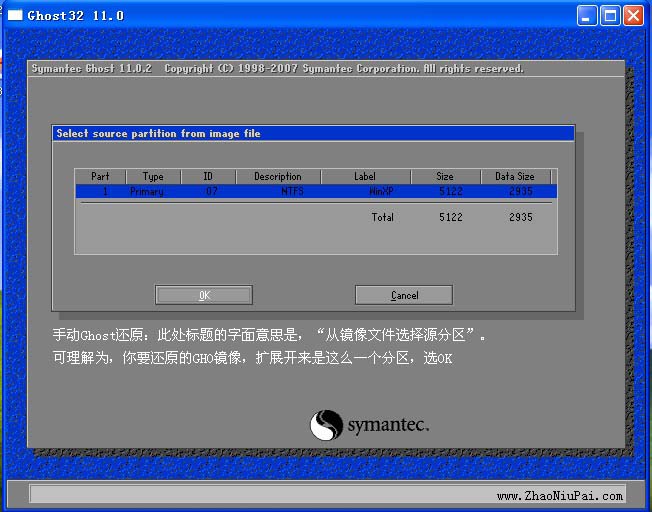
Task: Click the ID column header
Action: tap(208, 176)
